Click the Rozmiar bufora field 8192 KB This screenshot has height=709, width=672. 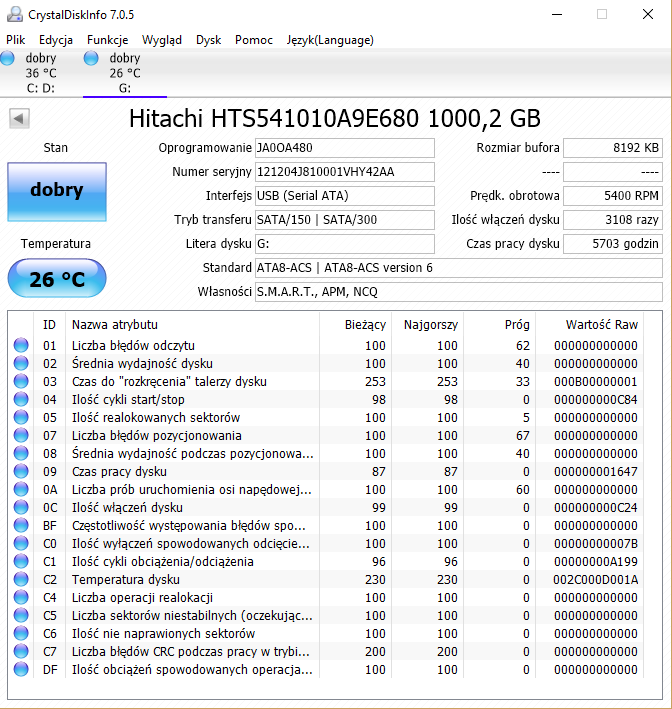613,148
